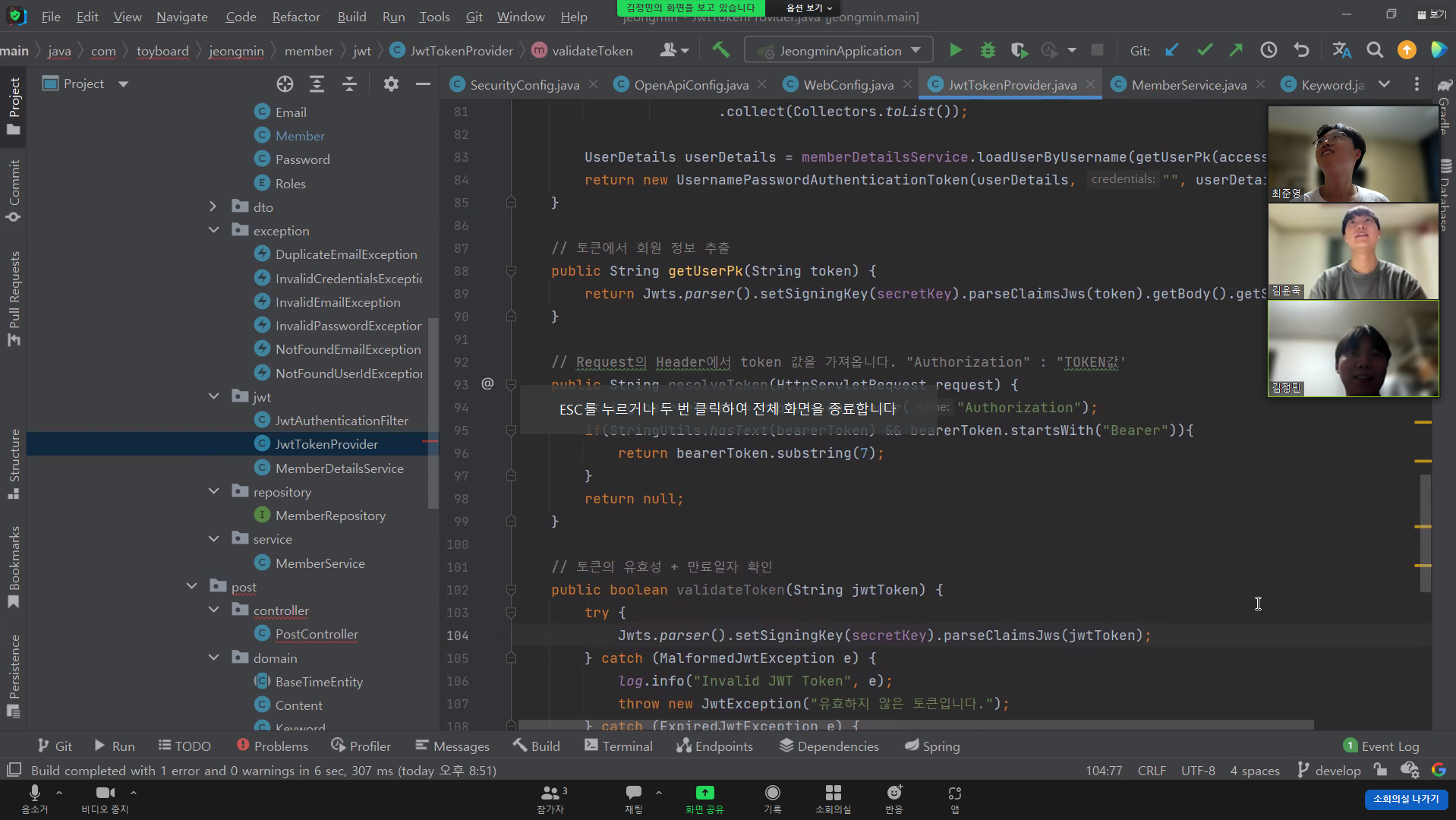The width and height of the screenshot is (1456, 820).
Task: Click the Project tree vertical scrollbar
Action: tap(433, 413)
